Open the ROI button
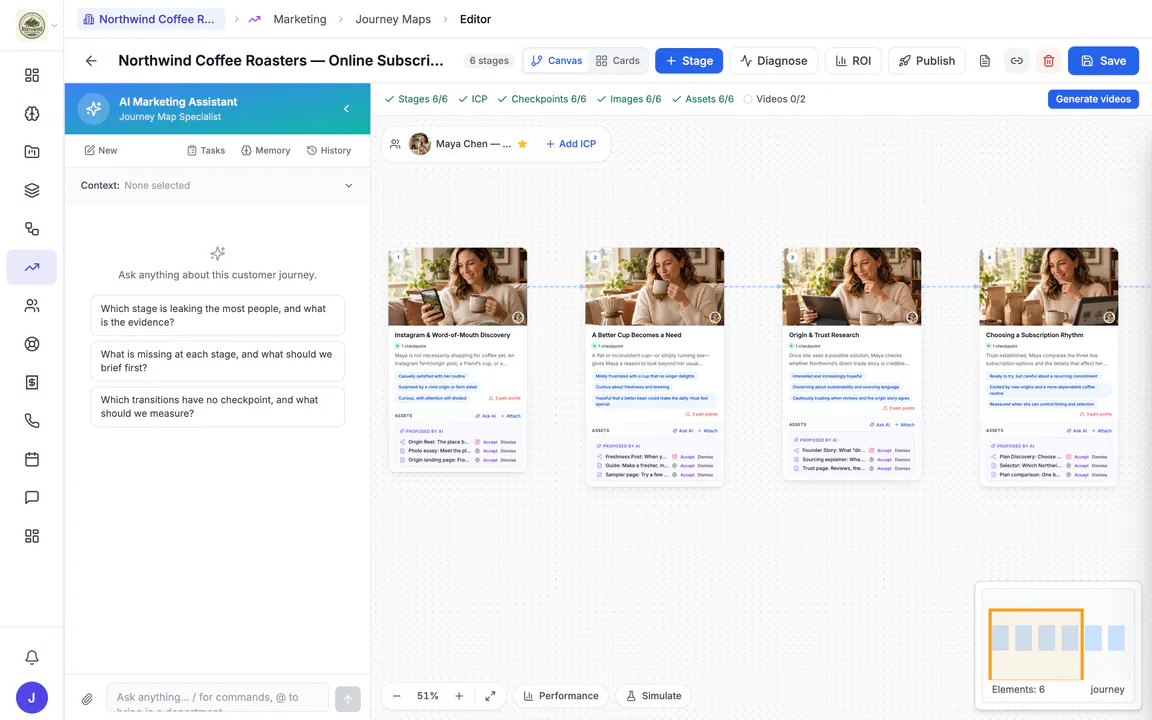 point(853,61)
